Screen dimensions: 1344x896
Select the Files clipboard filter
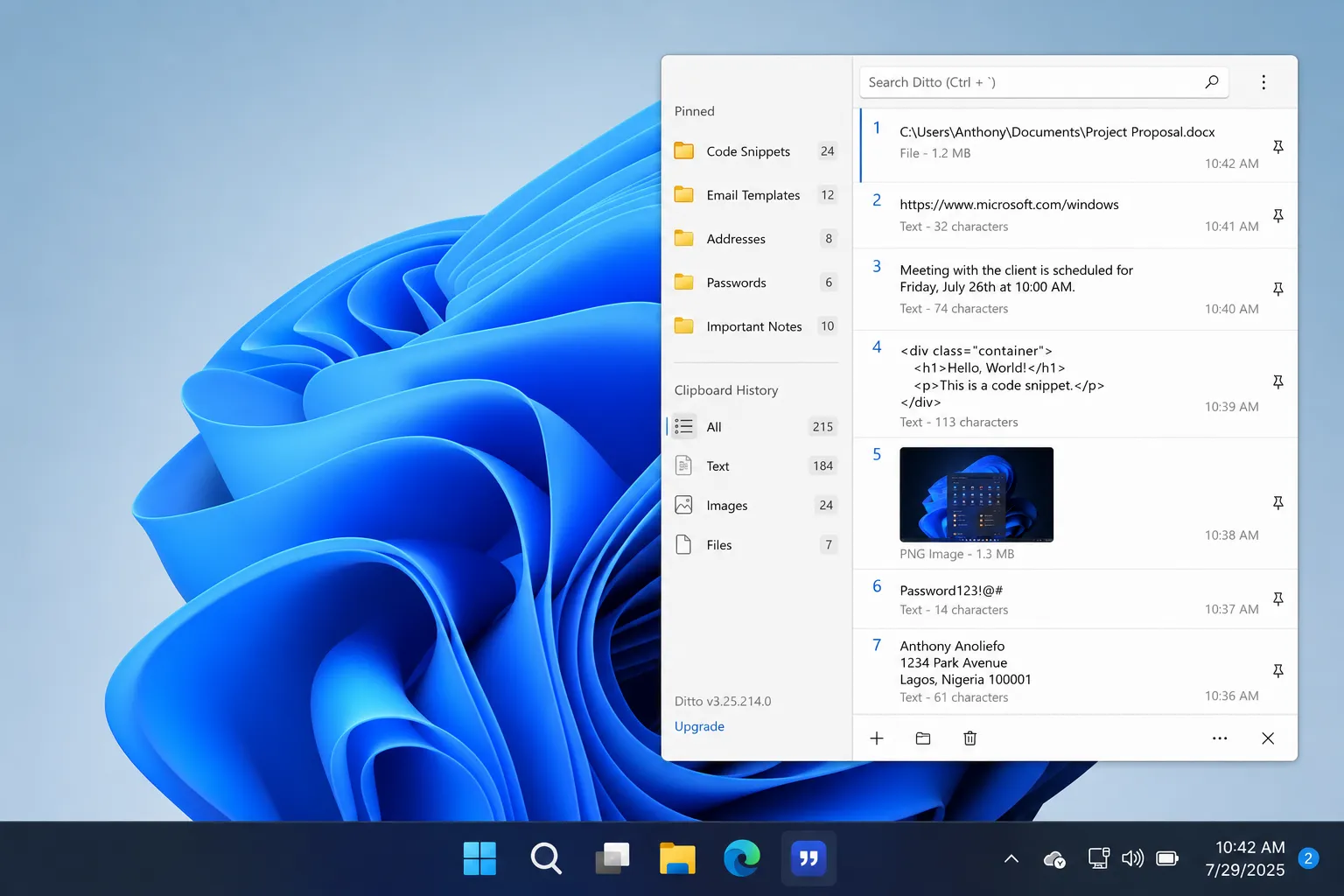(x=756, y=545)
